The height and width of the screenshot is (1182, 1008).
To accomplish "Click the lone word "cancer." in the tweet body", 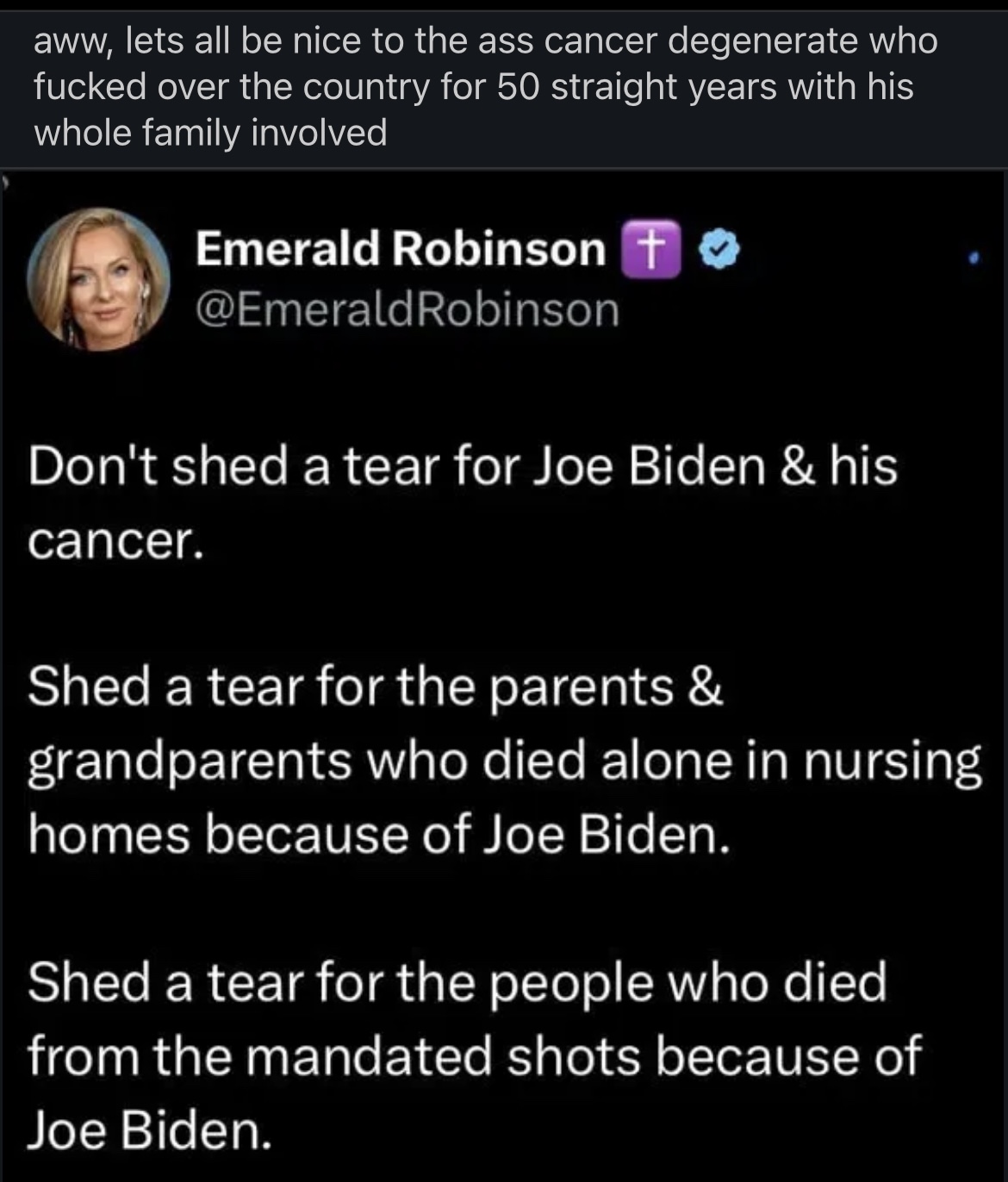I will (115, 540).
